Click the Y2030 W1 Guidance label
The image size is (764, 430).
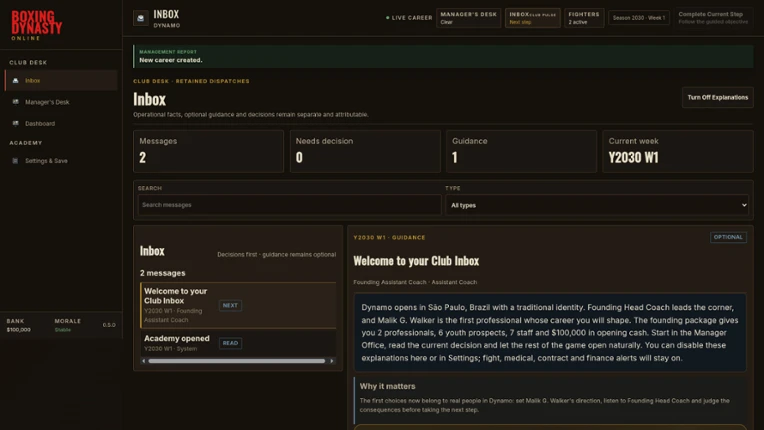coord(389,238)
